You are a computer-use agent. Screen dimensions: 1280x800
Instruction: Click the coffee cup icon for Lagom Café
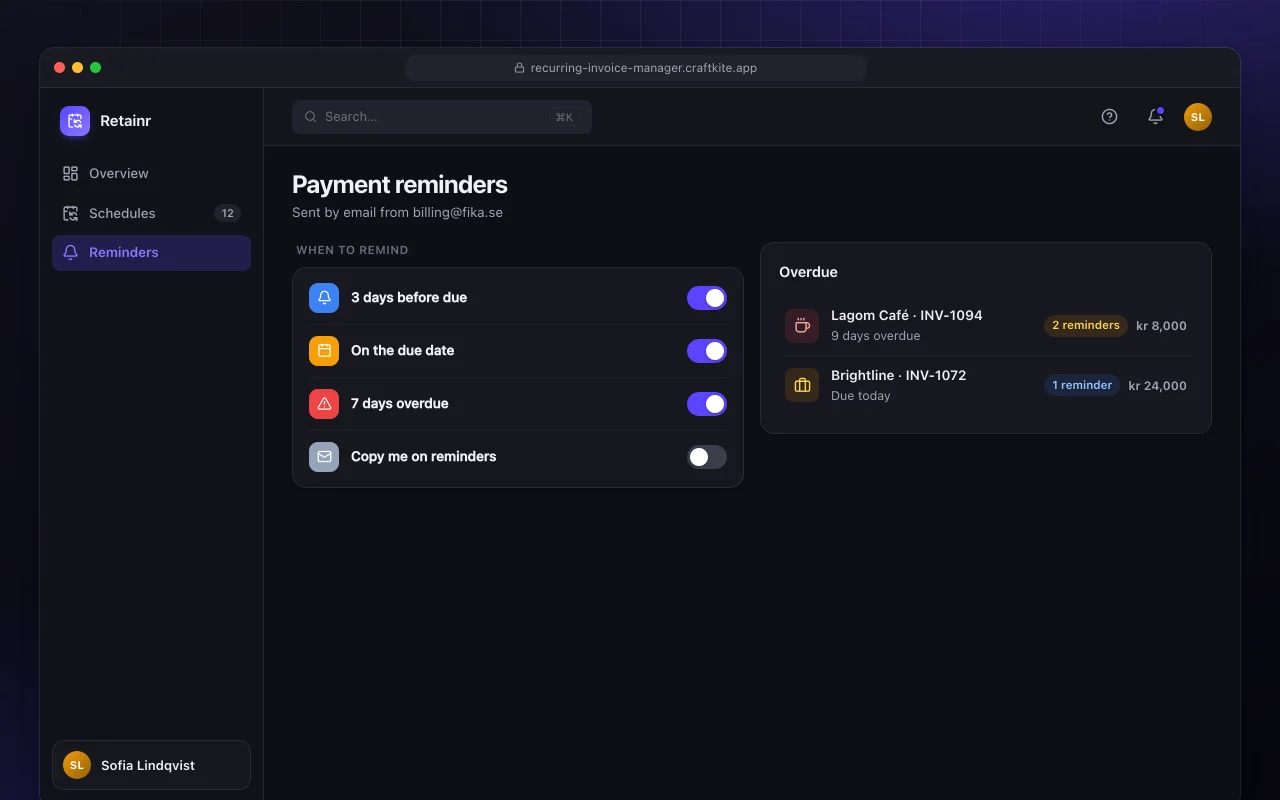pyautogui.click(x=802, y=326)
